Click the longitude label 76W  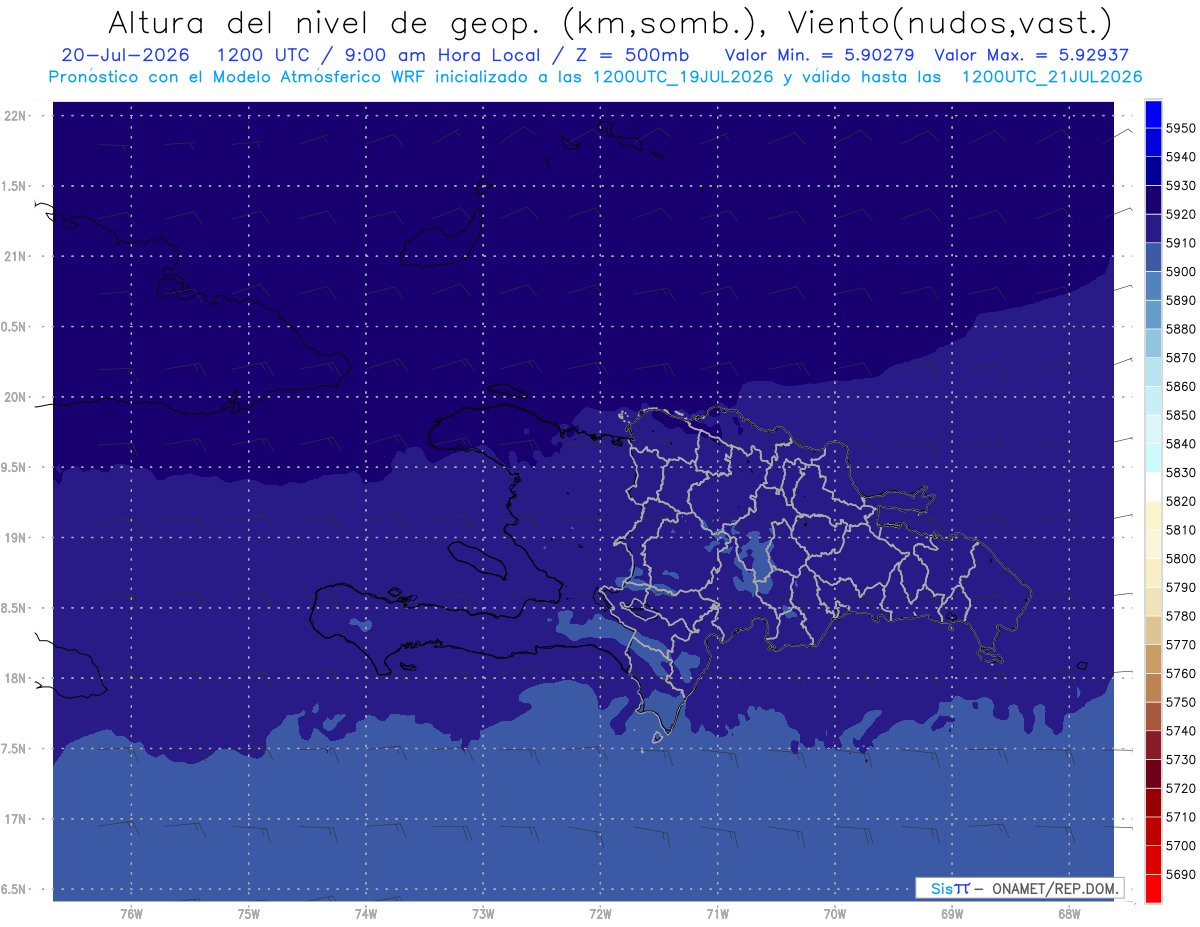pyautogui.click(x=131, y=913)
